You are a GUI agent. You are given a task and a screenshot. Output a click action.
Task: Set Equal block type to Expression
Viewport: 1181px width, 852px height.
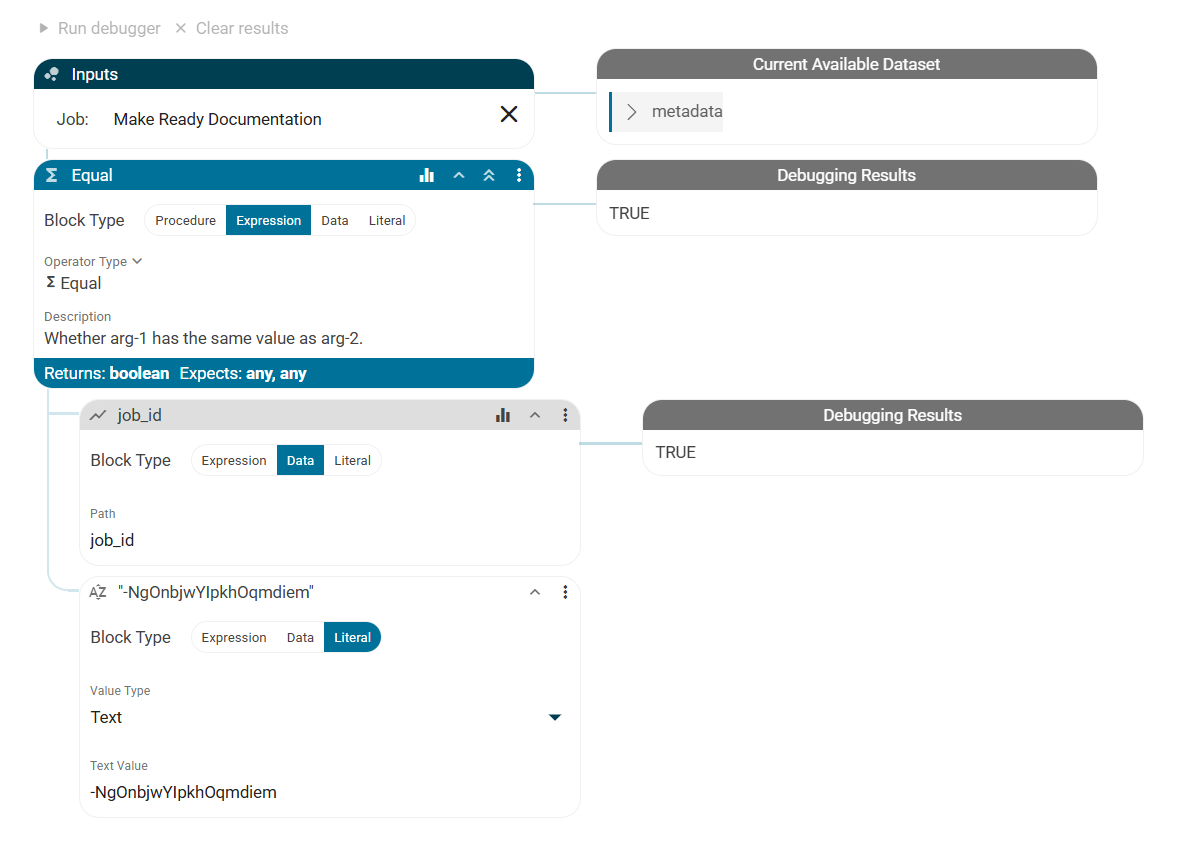(x=268, y=220)
